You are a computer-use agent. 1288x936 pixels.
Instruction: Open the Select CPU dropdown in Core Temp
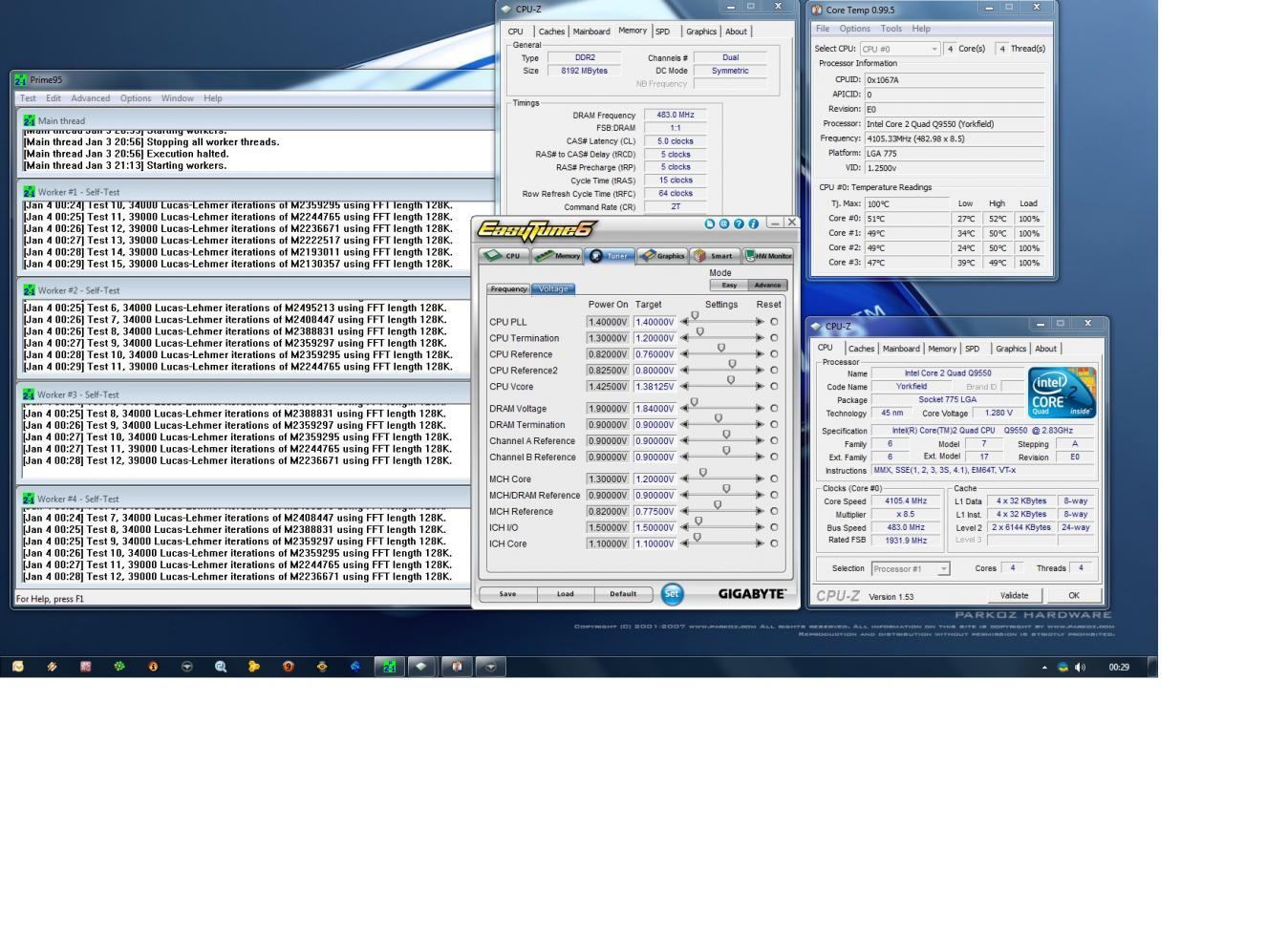[x=900, y=49]
